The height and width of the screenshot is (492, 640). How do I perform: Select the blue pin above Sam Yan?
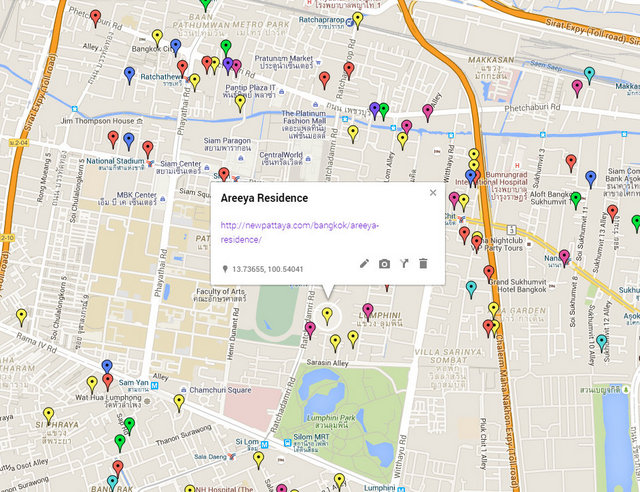point(107,368)
